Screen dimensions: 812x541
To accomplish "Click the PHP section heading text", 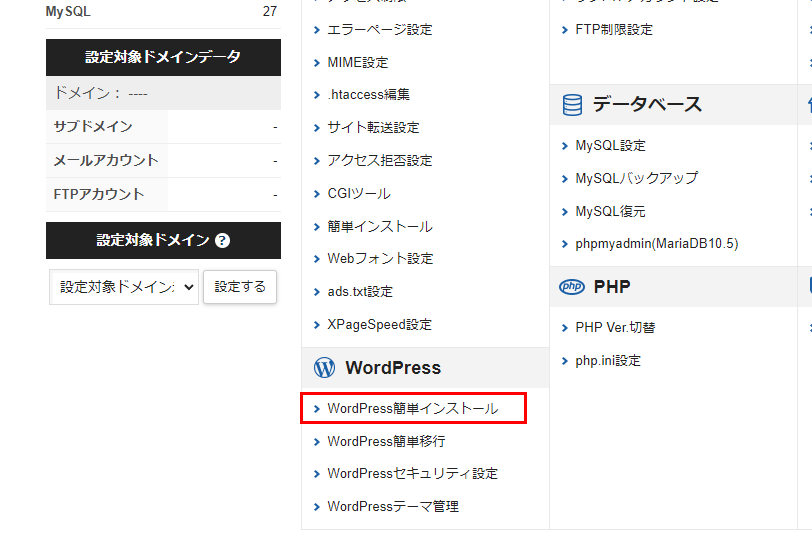I will 612,287.
